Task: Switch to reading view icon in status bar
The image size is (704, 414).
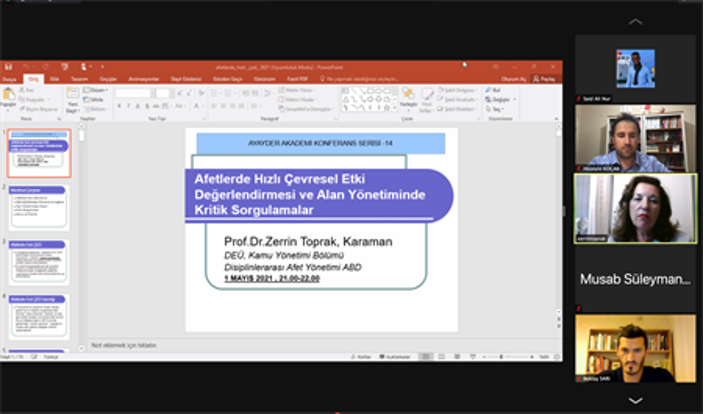Action: click(457, 357)
